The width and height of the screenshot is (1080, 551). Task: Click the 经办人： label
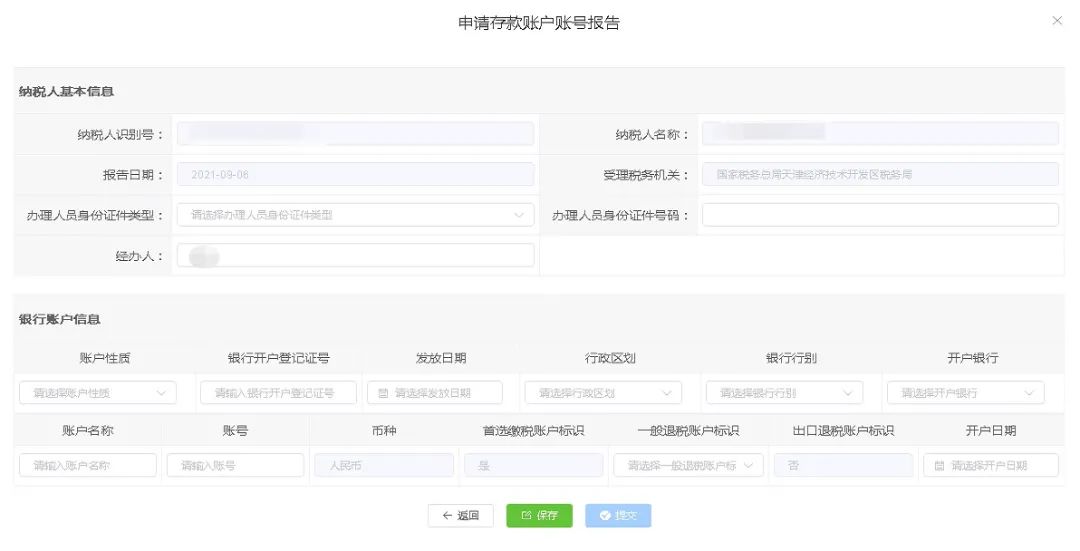tap(140, 256)
